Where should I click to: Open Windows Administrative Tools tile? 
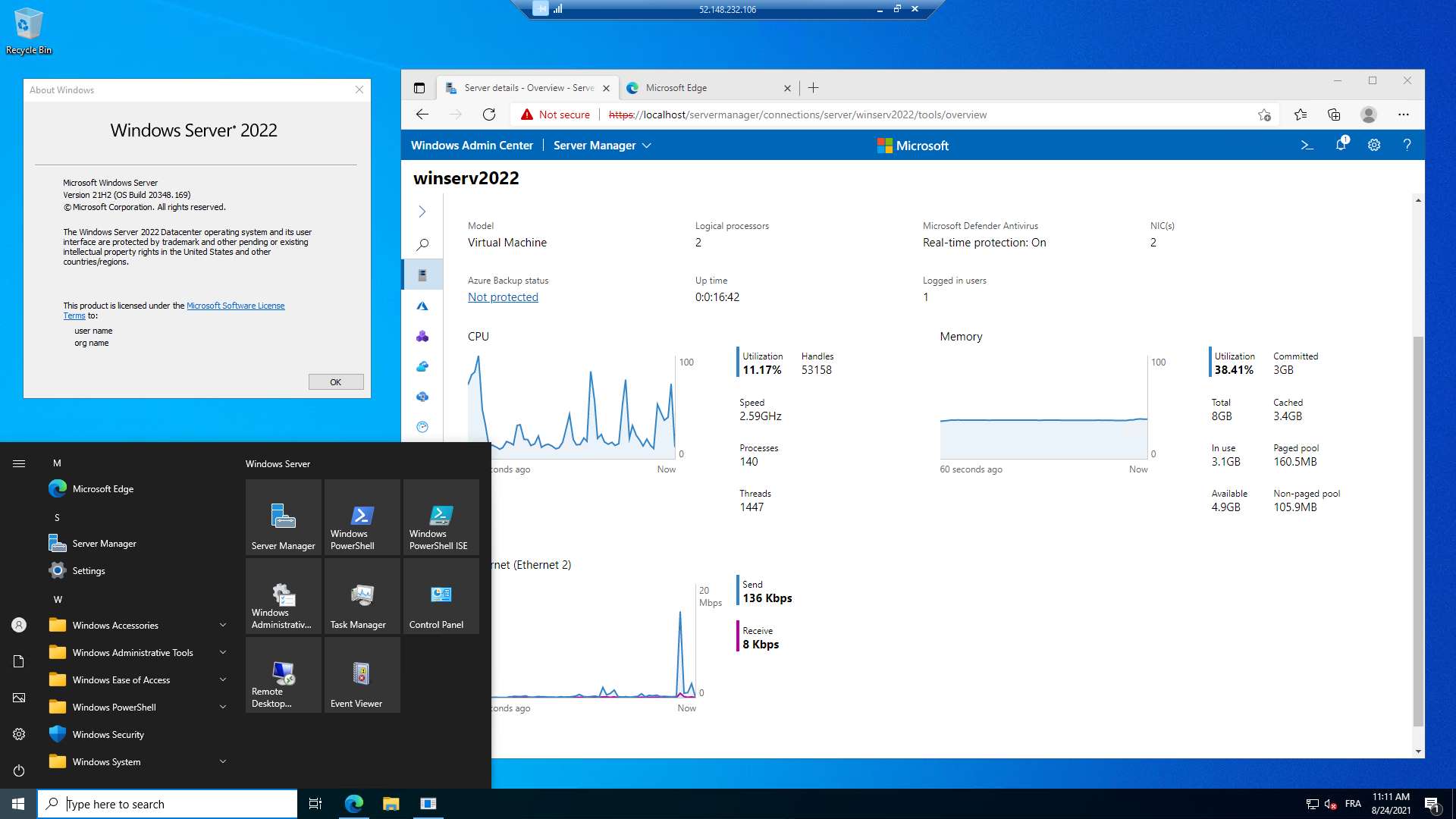(x=284, y=596)
